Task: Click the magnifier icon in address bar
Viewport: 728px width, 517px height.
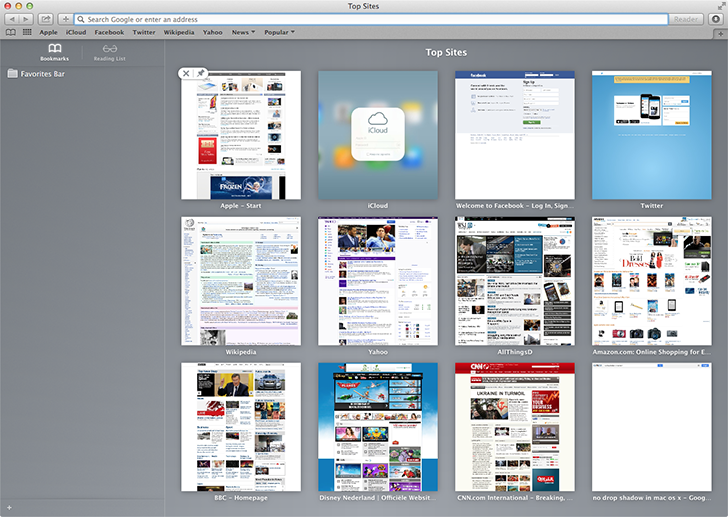Action: click(x=81, y=19)
